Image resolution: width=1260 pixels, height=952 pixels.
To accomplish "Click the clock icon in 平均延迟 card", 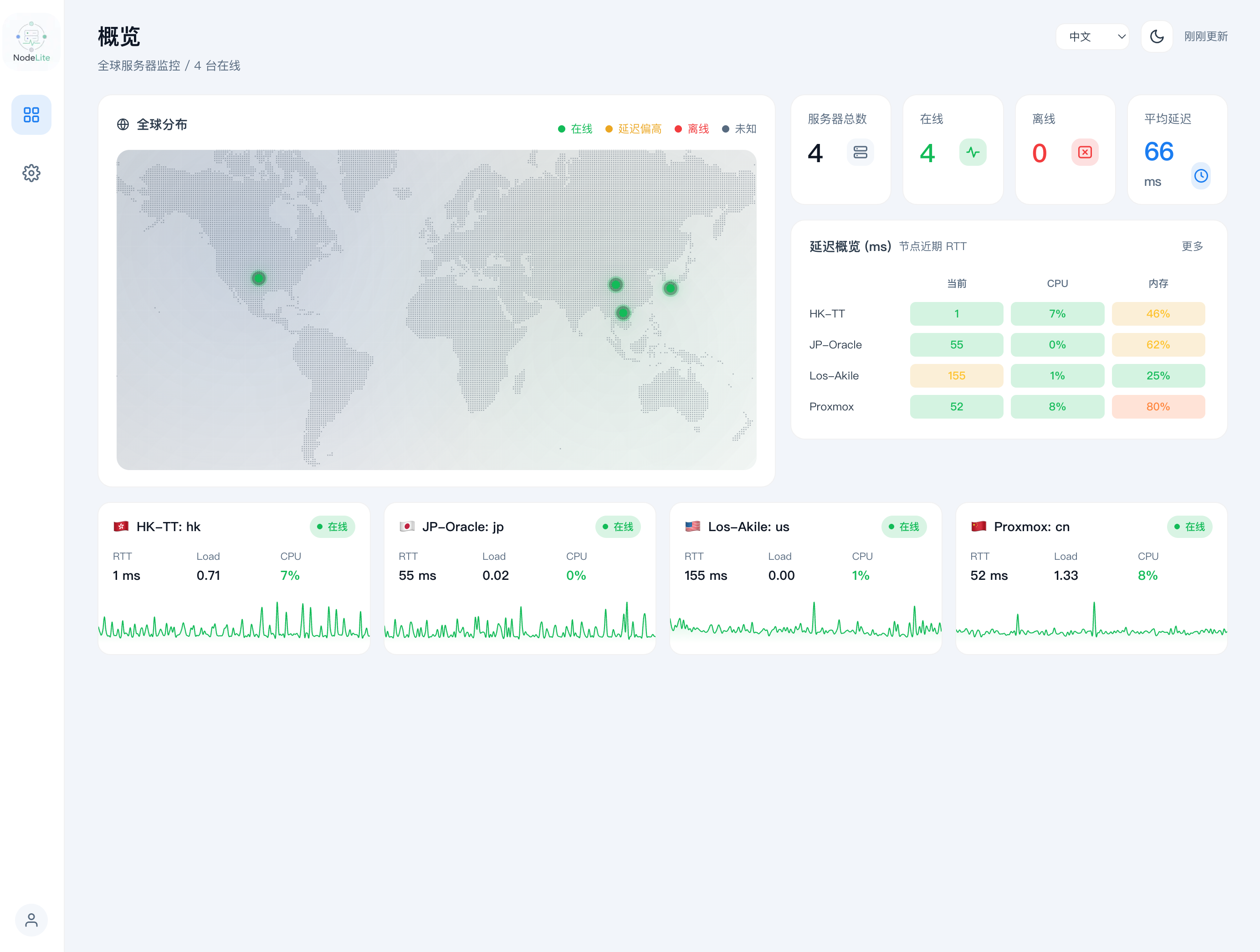I will click(1201, 175).
